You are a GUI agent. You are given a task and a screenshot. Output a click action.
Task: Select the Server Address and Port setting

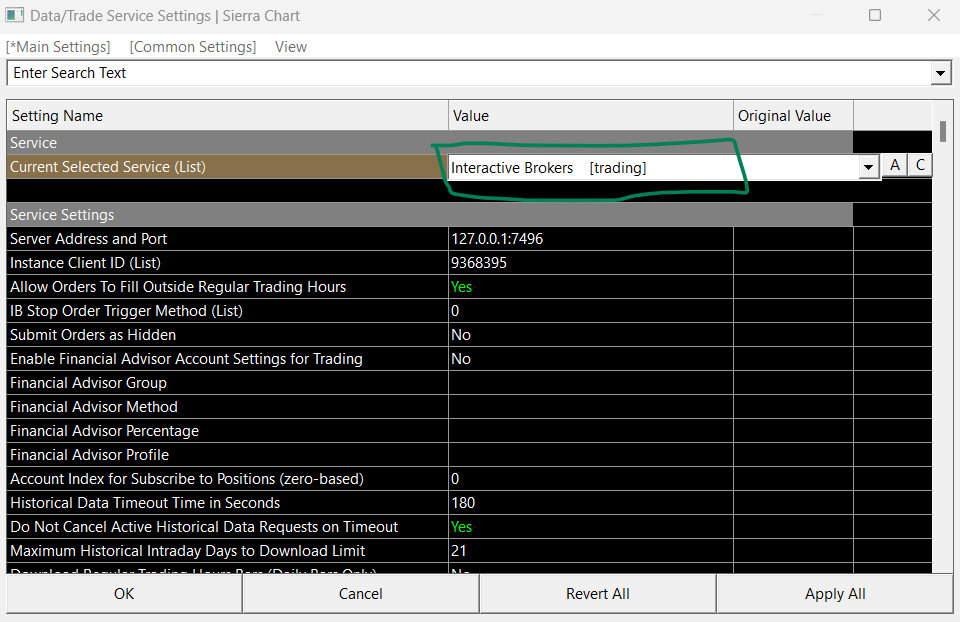[x=228, y=239]
